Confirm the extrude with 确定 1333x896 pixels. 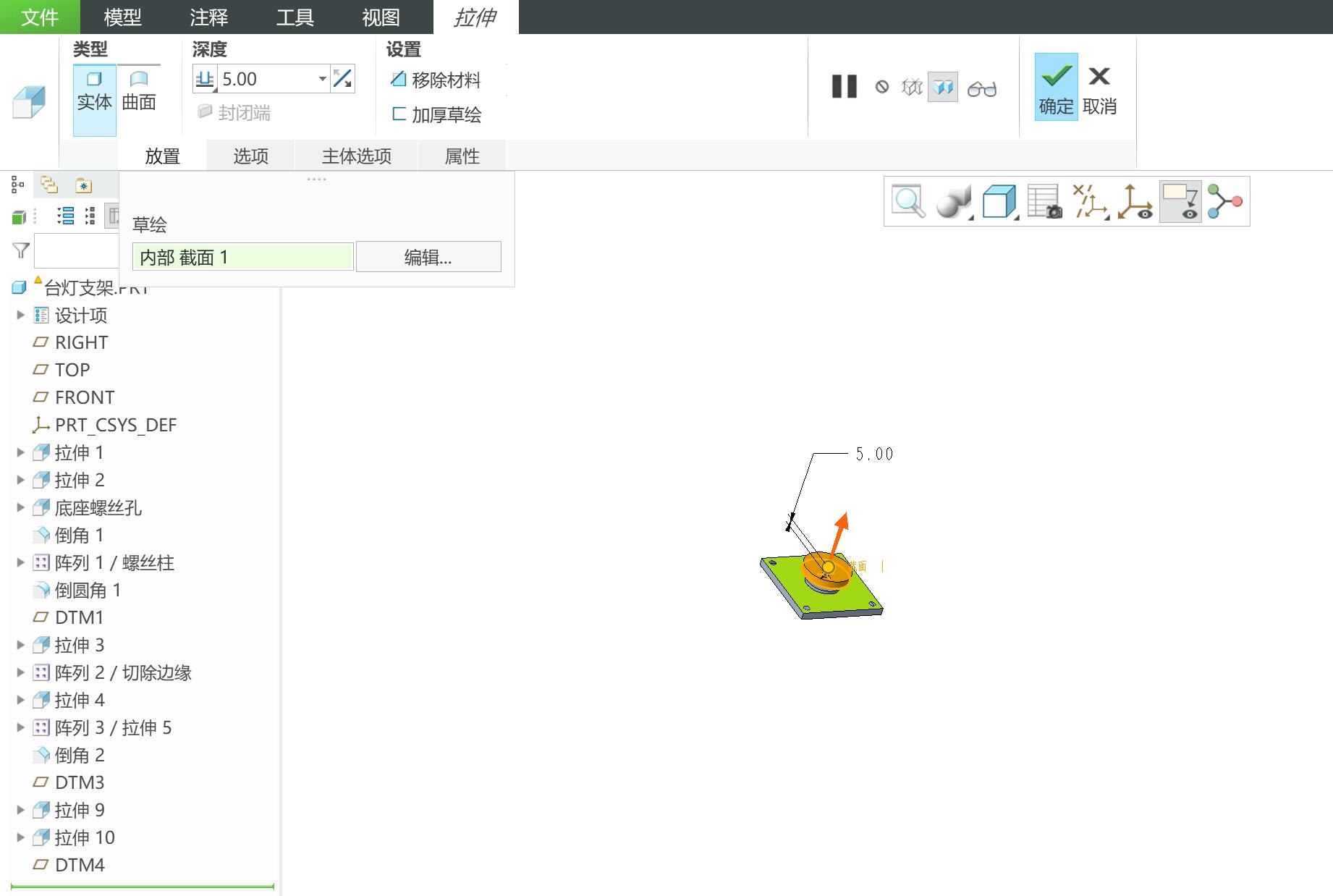coord(1056,87)
